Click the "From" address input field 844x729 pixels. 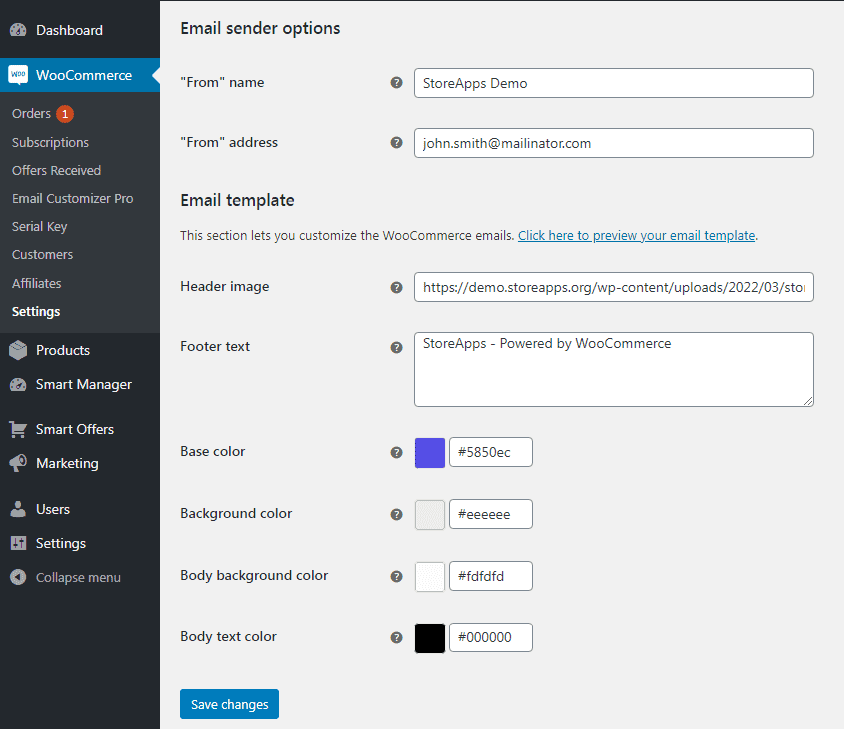click(614, 143)
